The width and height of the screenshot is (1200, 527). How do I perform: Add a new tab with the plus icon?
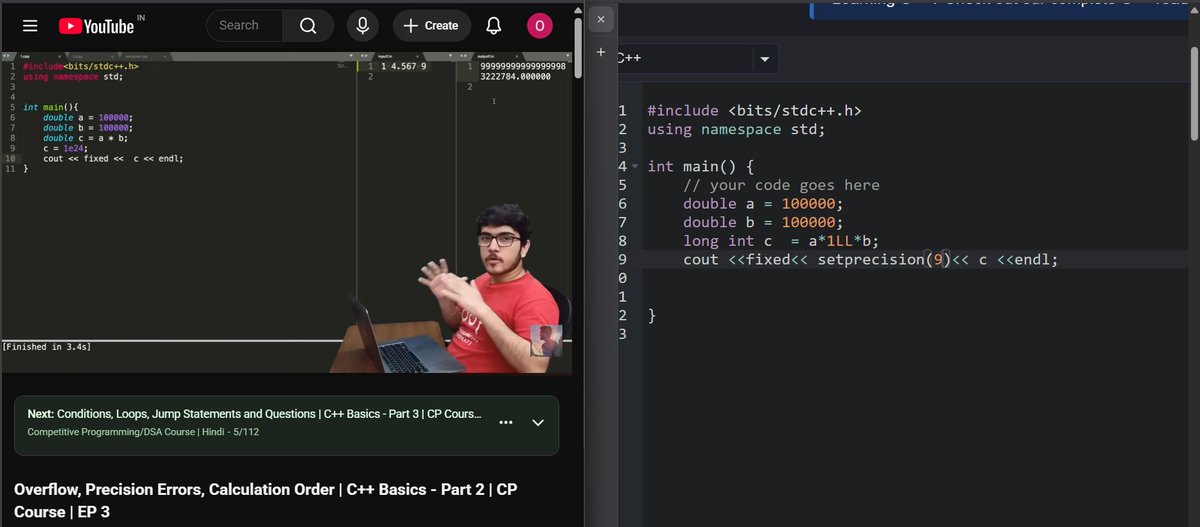(x=601, y=52)
